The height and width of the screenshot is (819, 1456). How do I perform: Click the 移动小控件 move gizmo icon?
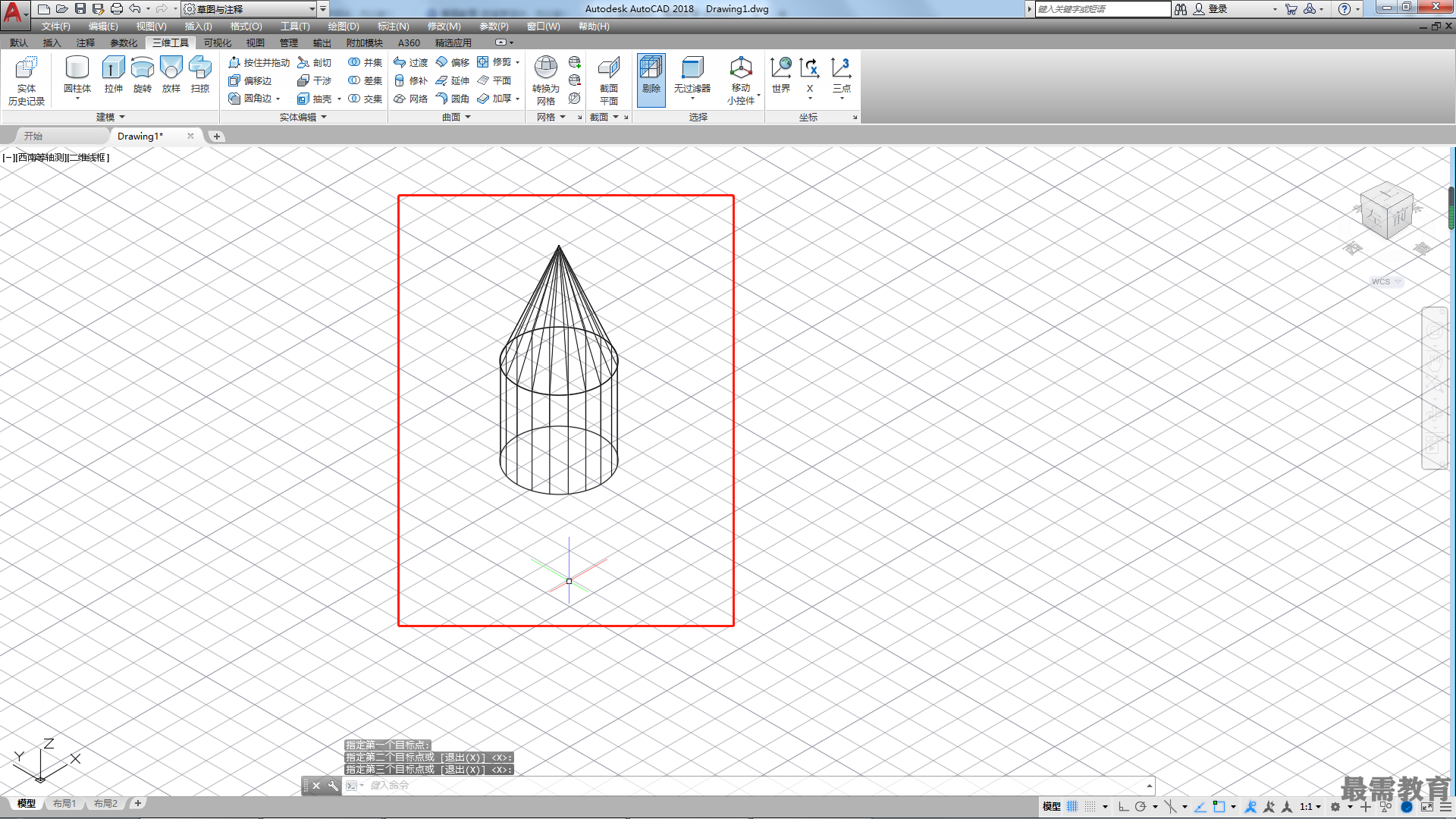point(741,80)
